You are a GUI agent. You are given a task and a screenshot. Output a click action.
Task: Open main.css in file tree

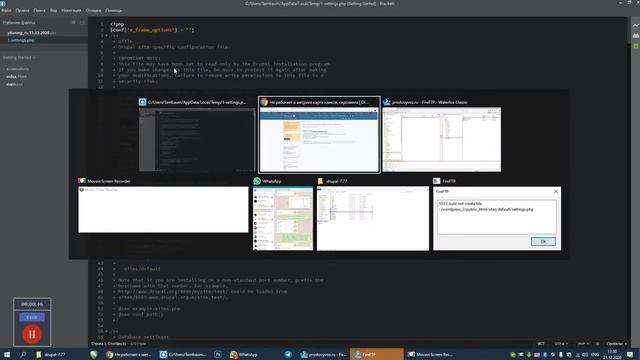point(14,84)
